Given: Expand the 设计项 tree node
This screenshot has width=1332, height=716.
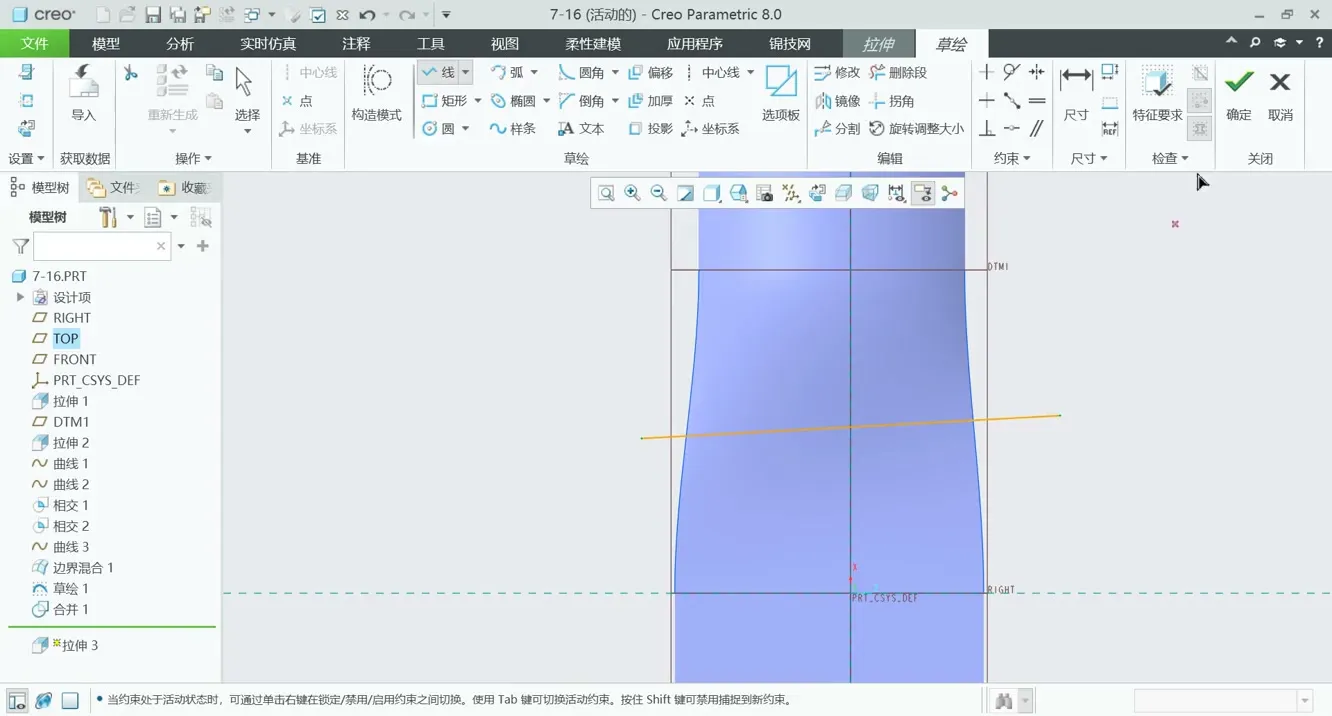Looking at the screenshot, I should coord(20,297).
